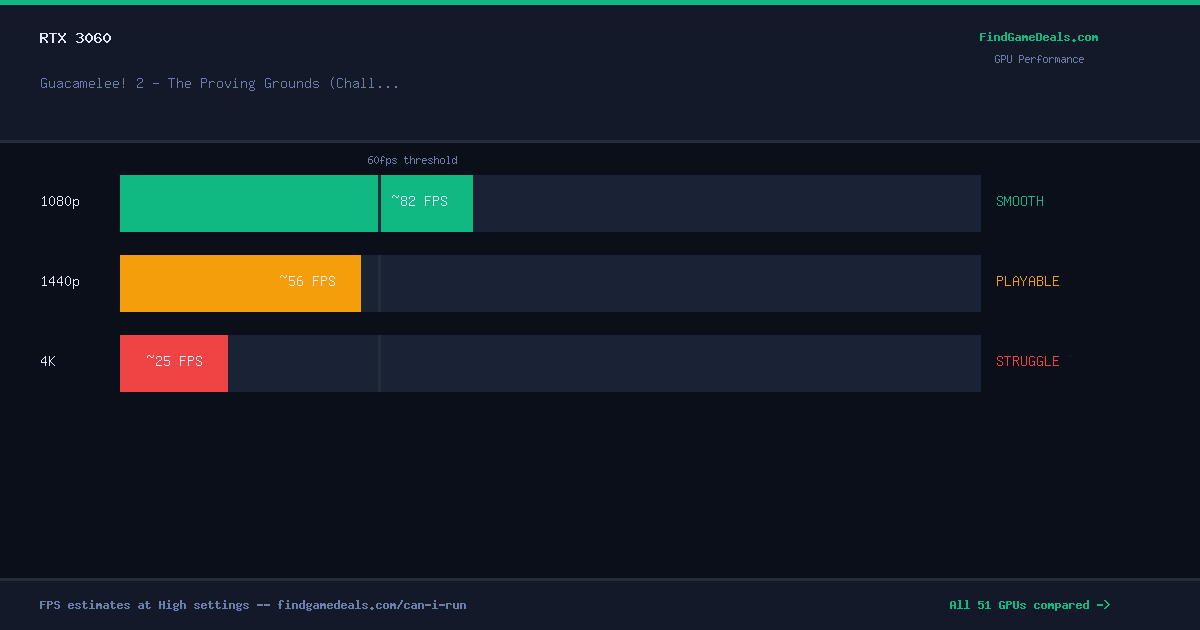Click the green 1080p performance bar
The width and height of the screenshot is (1200, 630).
pos(296,203)
